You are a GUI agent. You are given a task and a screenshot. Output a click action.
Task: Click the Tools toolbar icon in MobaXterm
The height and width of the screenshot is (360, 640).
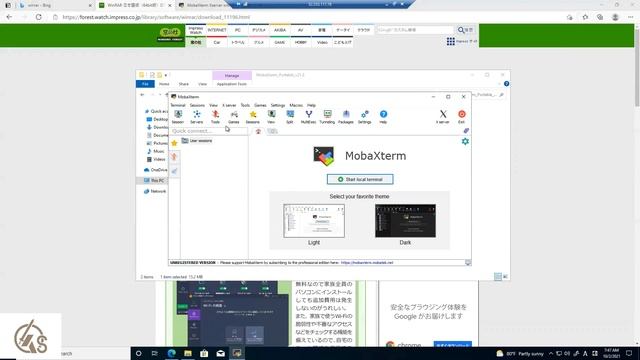pos(215,117)
